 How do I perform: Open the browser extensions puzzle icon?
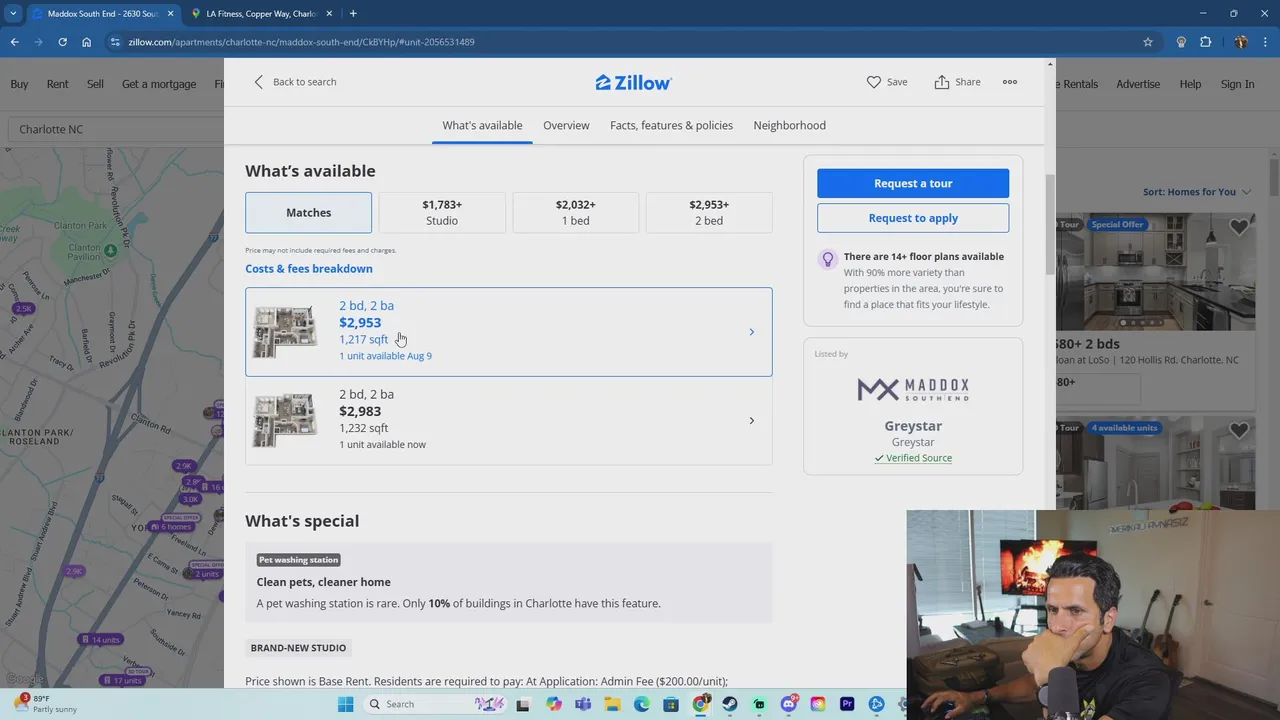tap(1205, 42)
